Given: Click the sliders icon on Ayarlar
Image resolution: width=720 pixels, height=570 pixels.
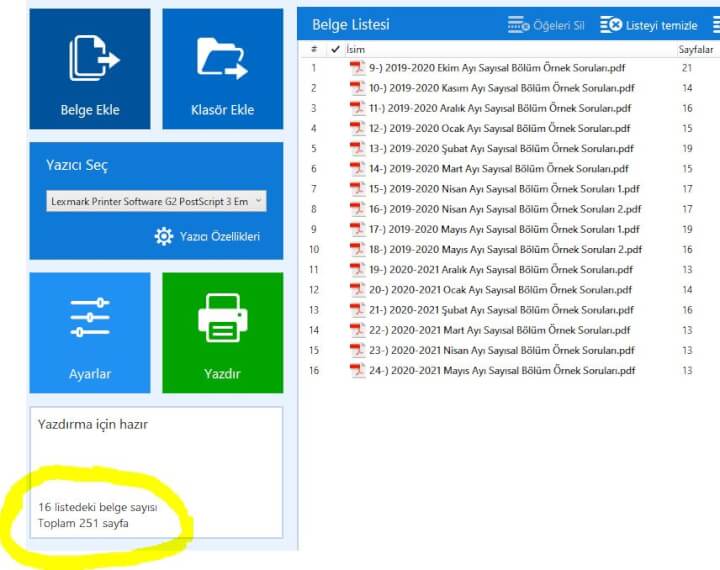Looking at the screenshot, I should (x=90, y=317).
